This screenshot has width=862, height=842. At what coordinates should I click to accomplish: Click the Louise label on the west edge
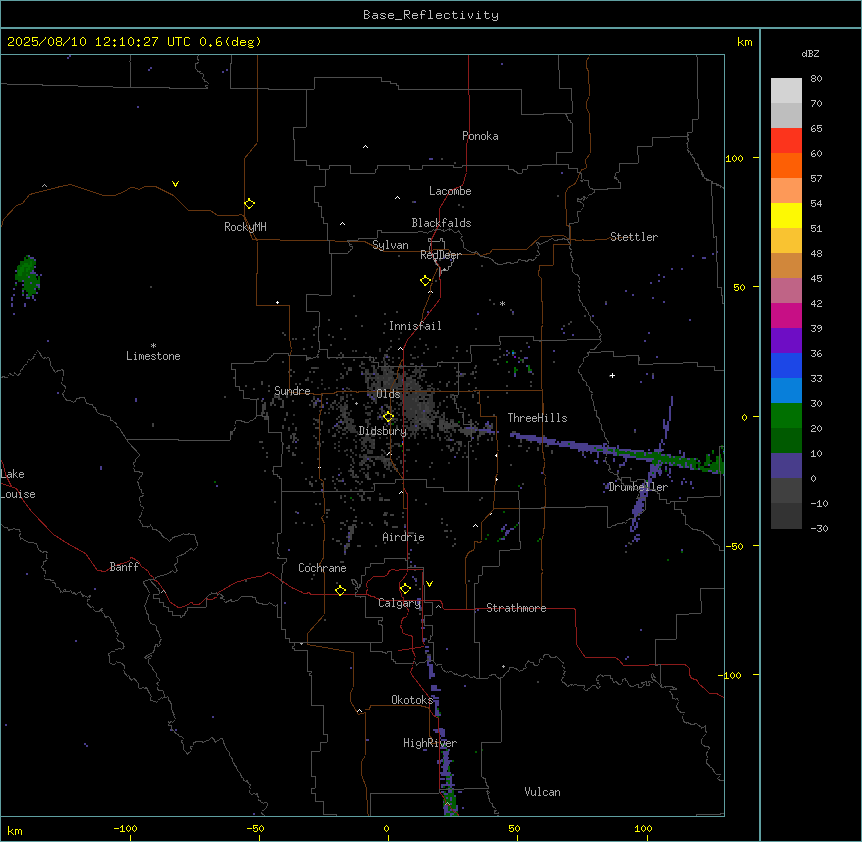point(18,494)
